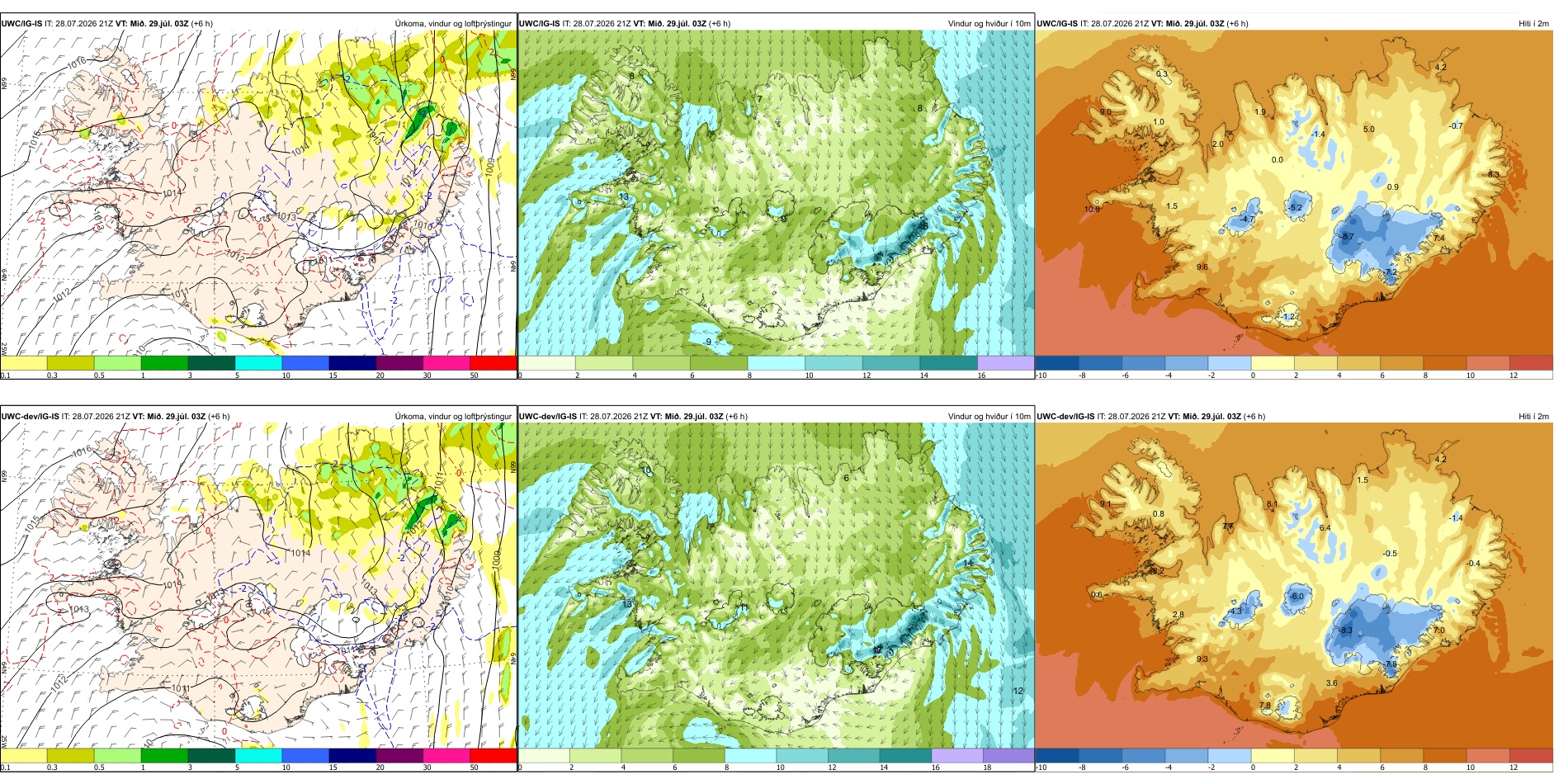1568x784 pixels.
Task: Click the -8.7 temperature label on UWC/IG-IS map
Action: pos(1346,237)
